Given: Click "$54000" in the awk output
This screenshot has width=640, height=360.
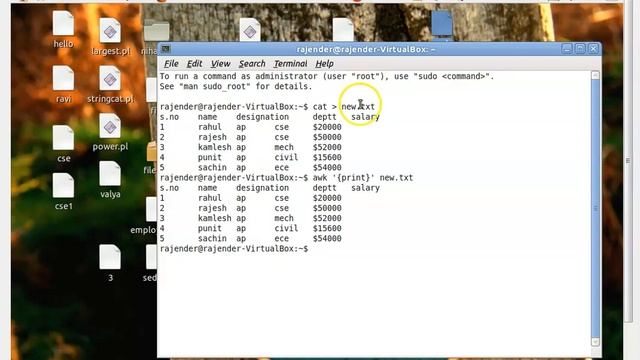Looking at the screenshot, I should (x=327, y=238).
